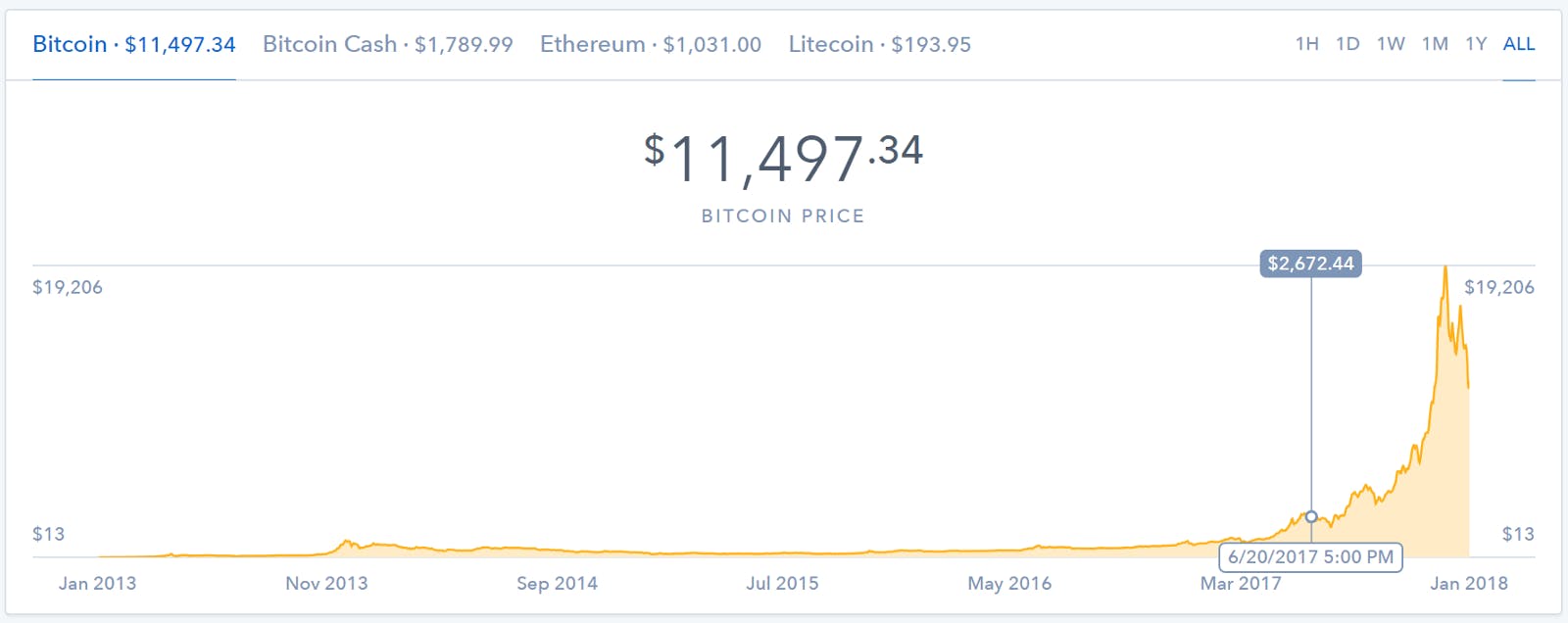Select the 1H time range
The width and height of the screenshot is (1568, 623).
tap(1307, 43)
